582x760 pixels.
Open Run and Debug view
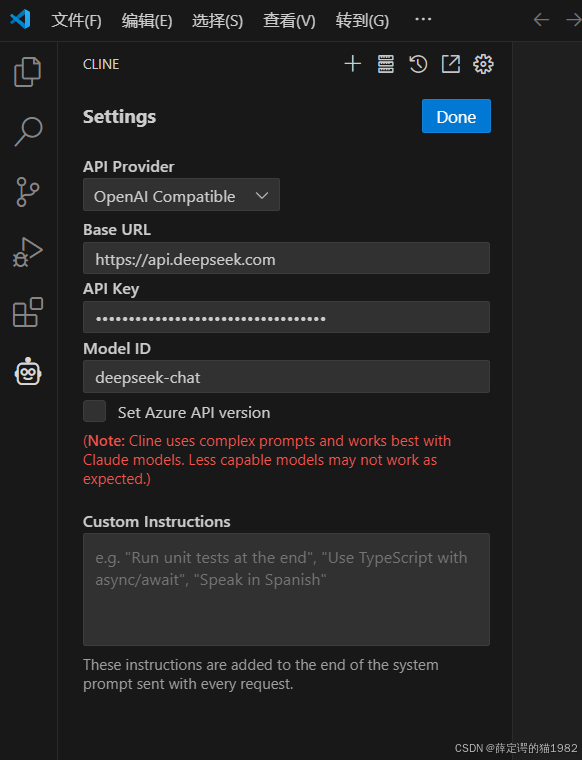click(x=28, y=253)
